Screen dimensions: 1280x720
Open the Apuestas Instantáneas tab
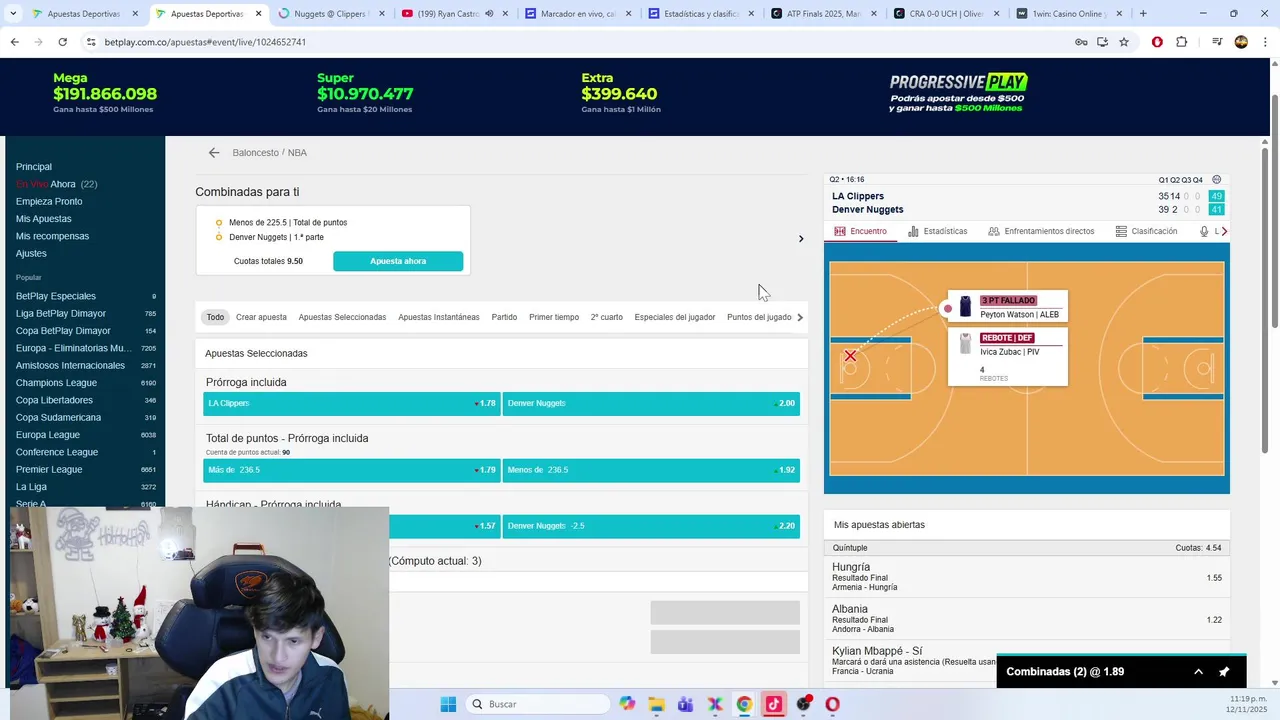[438, 317]
